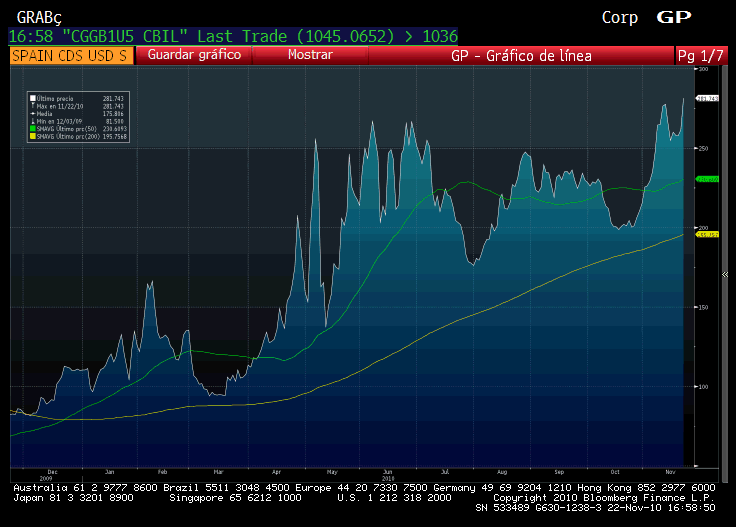Click the yellow SMAVG (200) legend swatch
Viewport: 736px width, 527px height.
tap(33, 136)
